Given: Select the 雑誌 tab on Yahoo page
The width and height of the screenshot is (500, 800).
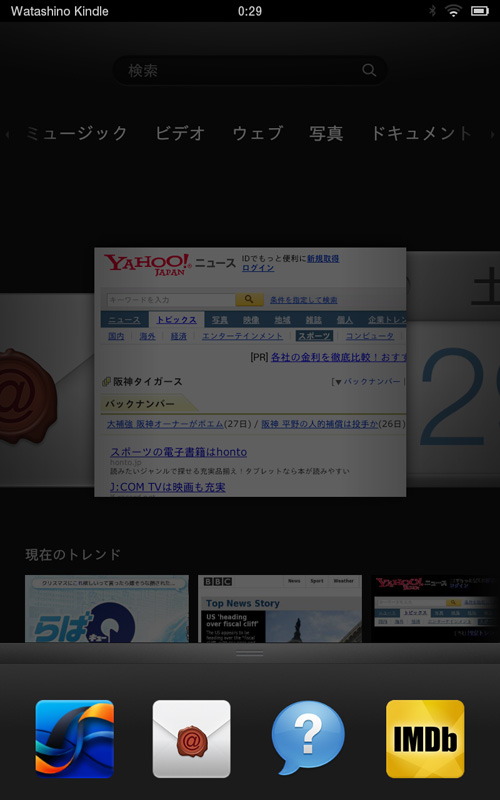Looking at the screenshot, I should pyautogui.click(x=313, y=320).
